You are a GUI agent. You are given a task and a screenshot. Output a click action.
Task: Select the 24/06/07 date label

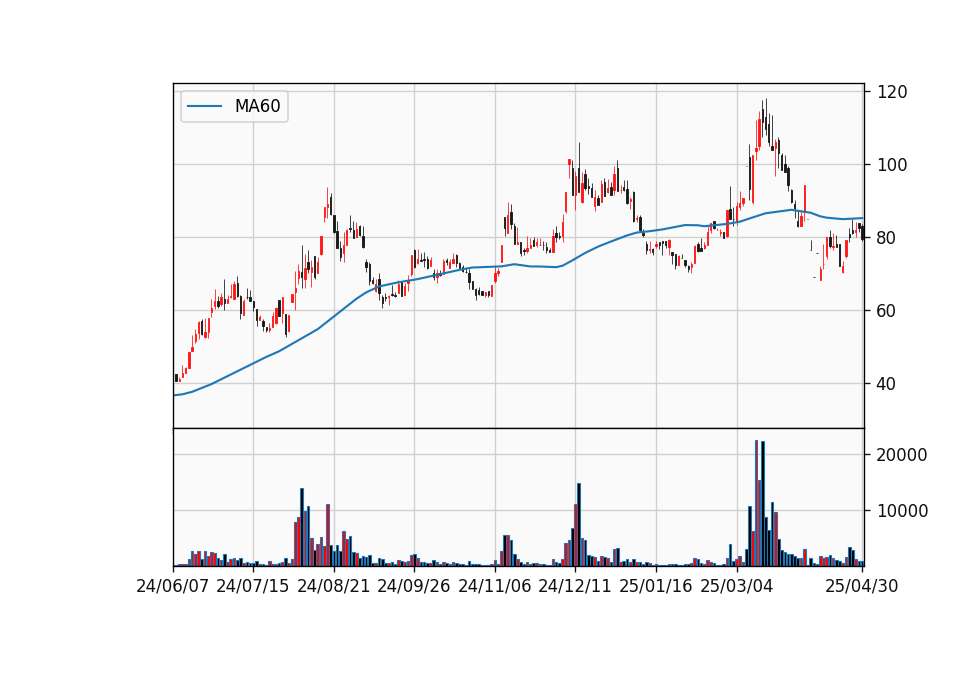172,586
